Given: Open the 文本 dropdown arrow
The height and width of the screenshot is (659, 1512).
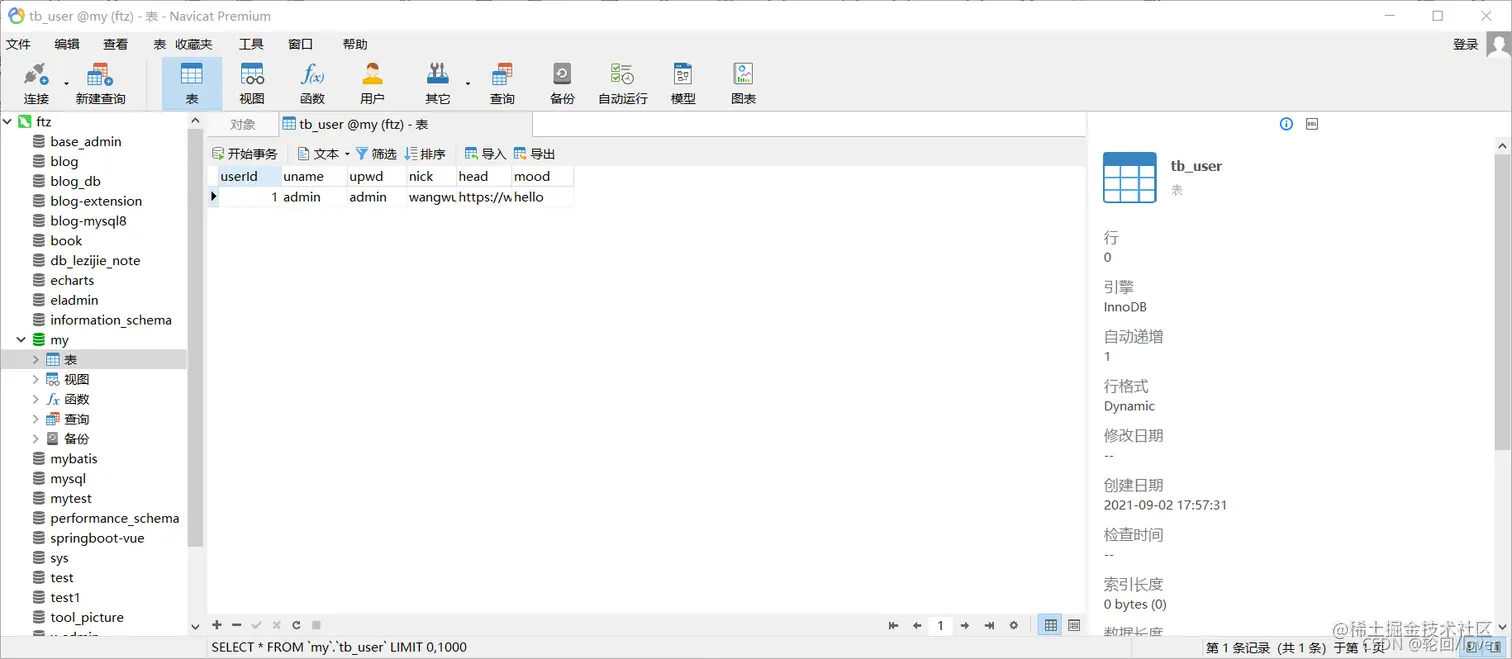Looking at the screenshot, I should point(347,154).
